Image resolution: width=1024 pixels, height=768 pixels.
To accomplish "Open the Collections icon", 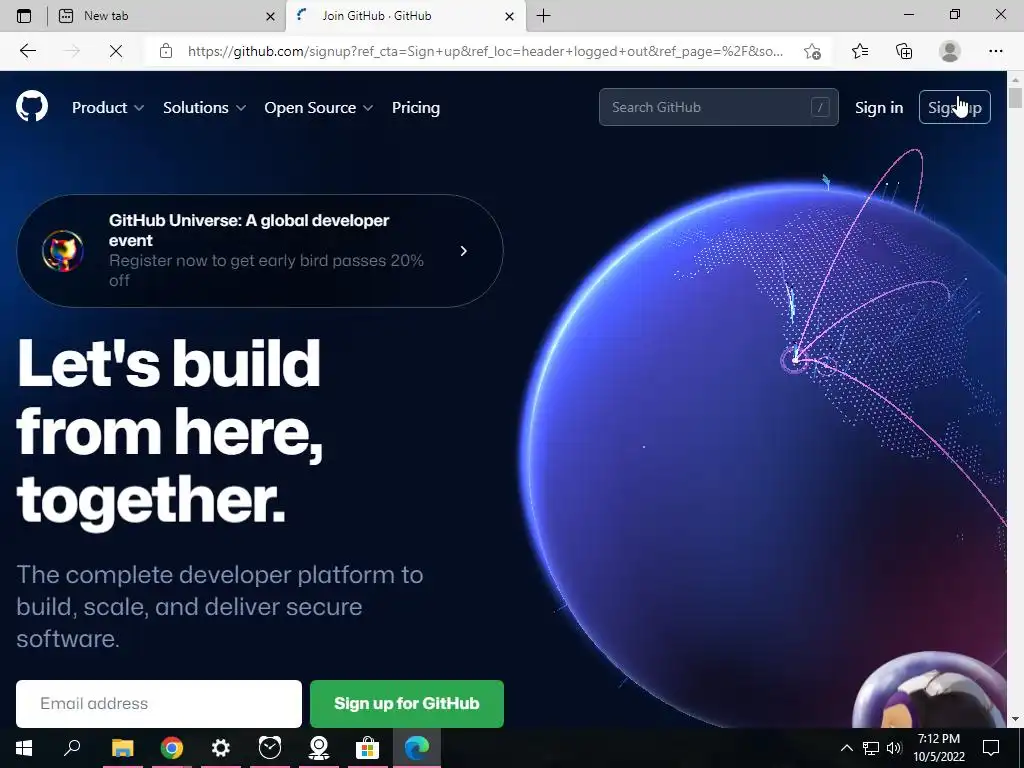I will point(904,51).
